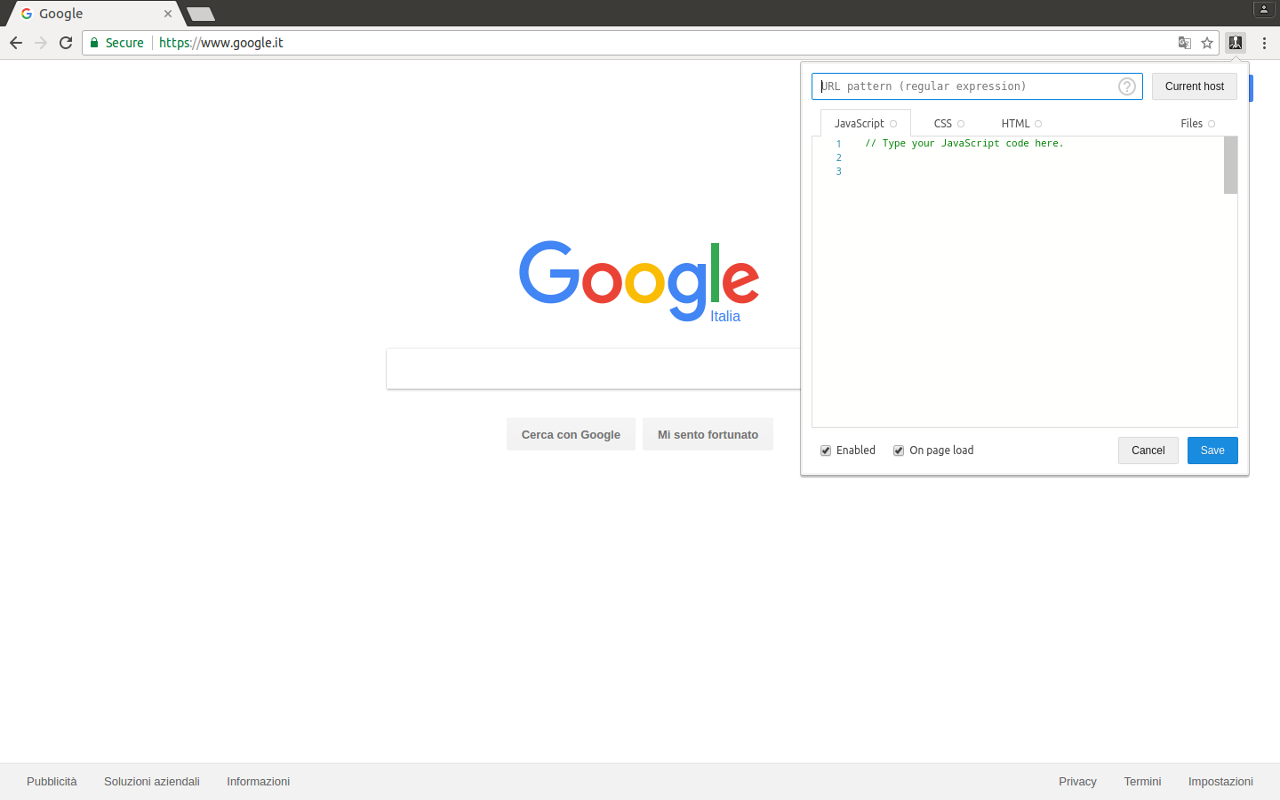Image resolution: width=1280 pixels, height=800 pixels.
Task: Click line number 1 in editor gutter
Action: [x=838, y=144]
